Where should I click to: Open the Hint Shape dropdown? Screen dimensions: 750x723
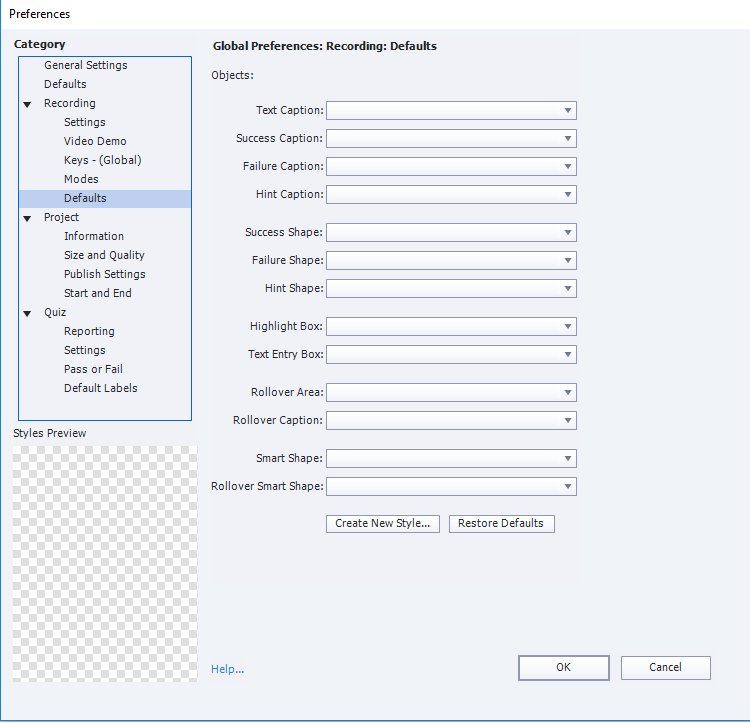coord(451,289)
